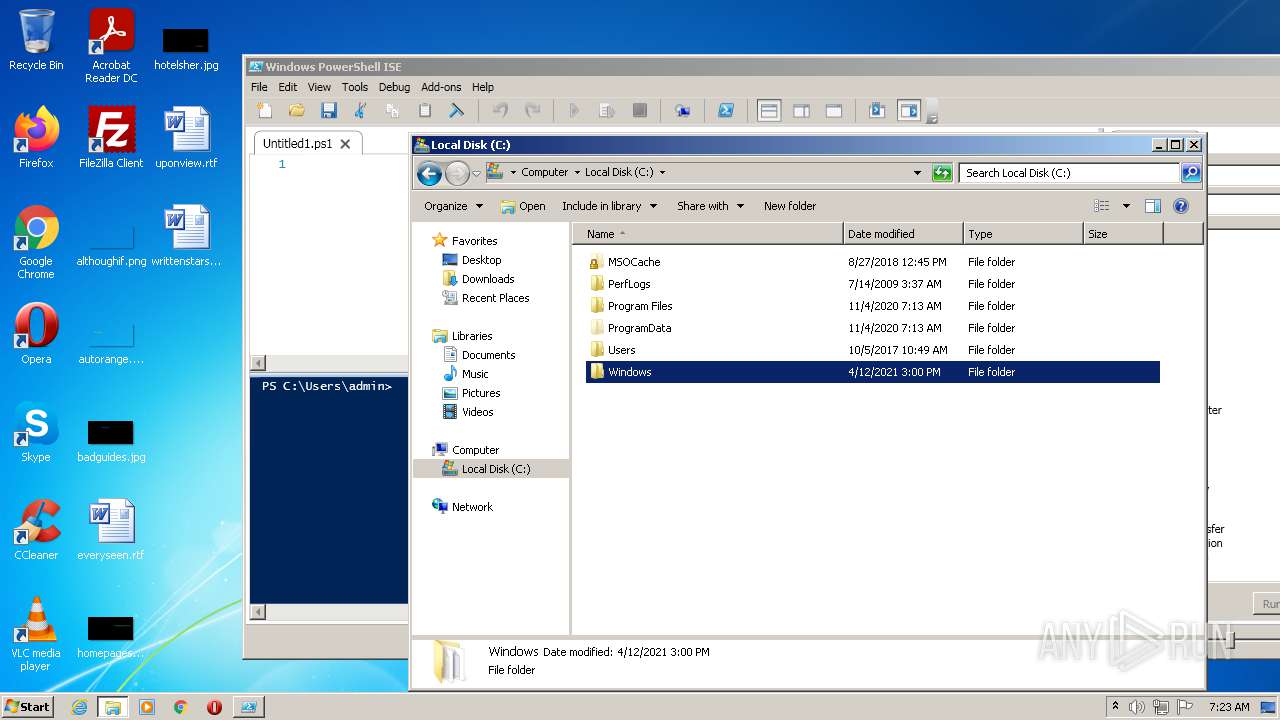Image resolution: width=1280 pixels, height=720 pixels.
Task: Click Run Selection icon in PowerShell ISE toolbar
Action: [x=607, y=111]
